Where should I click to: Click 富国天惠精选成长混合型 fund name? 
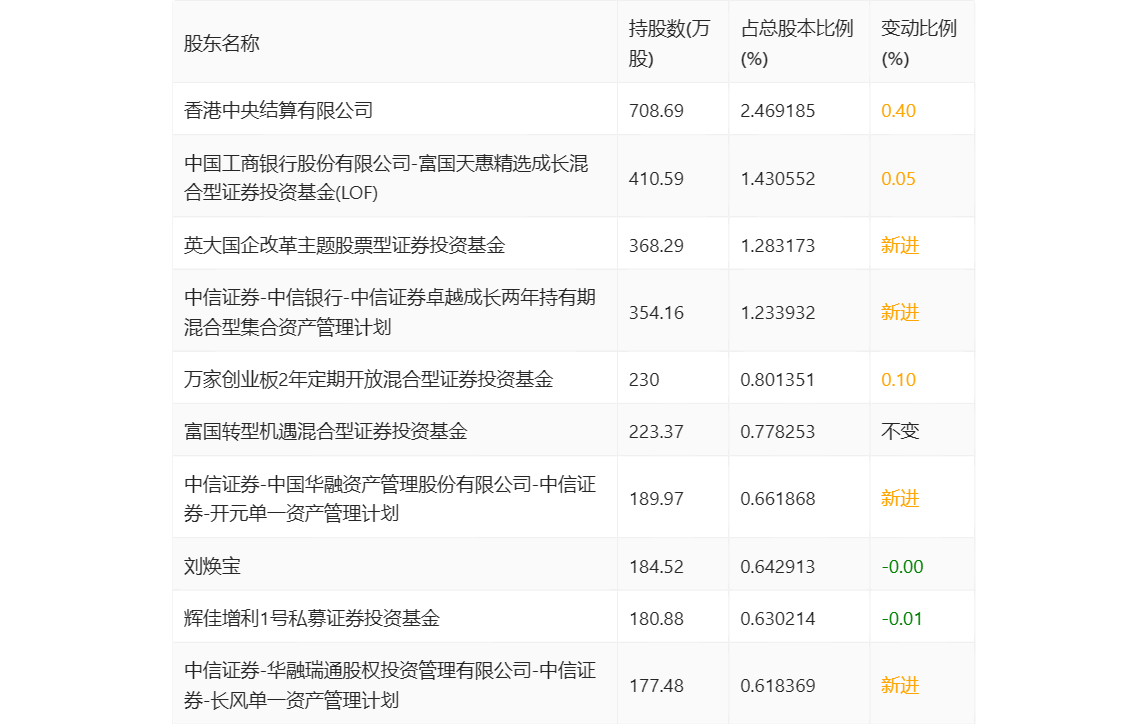[386, 177]
